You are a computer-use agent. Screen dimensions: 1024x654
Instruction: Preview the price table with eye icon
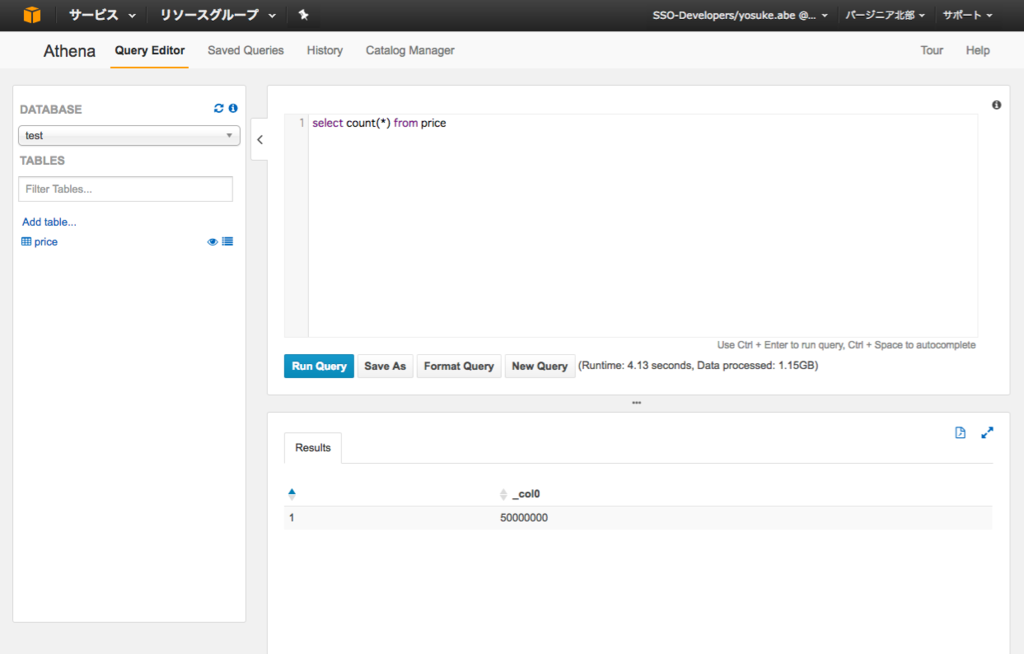coord(212,242)
